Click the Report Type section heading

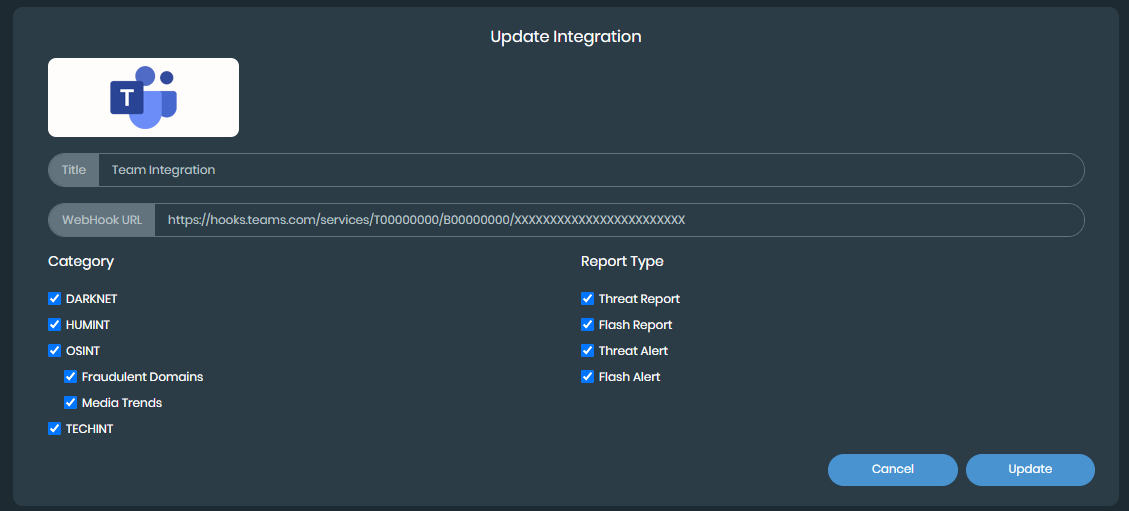pos(622,262)
